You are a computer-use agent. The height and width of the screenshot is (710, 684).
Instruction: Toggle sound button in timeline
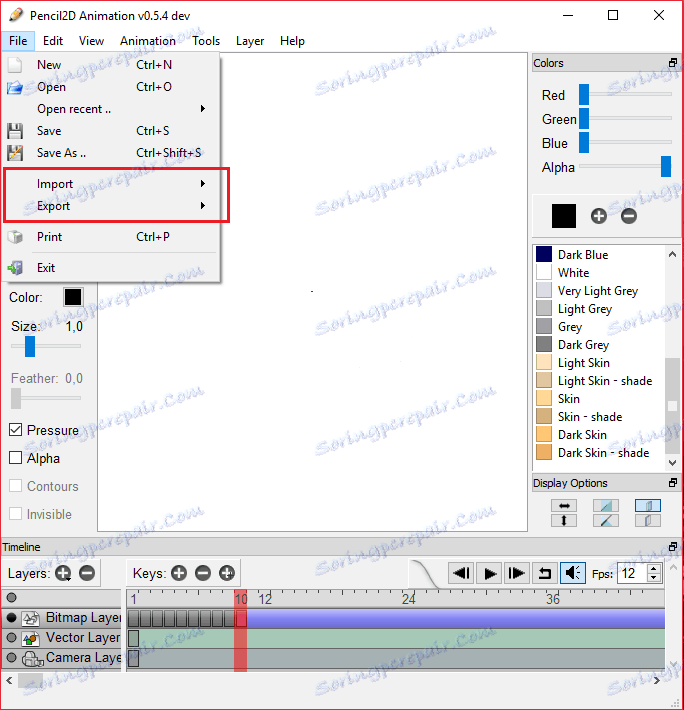573,573
